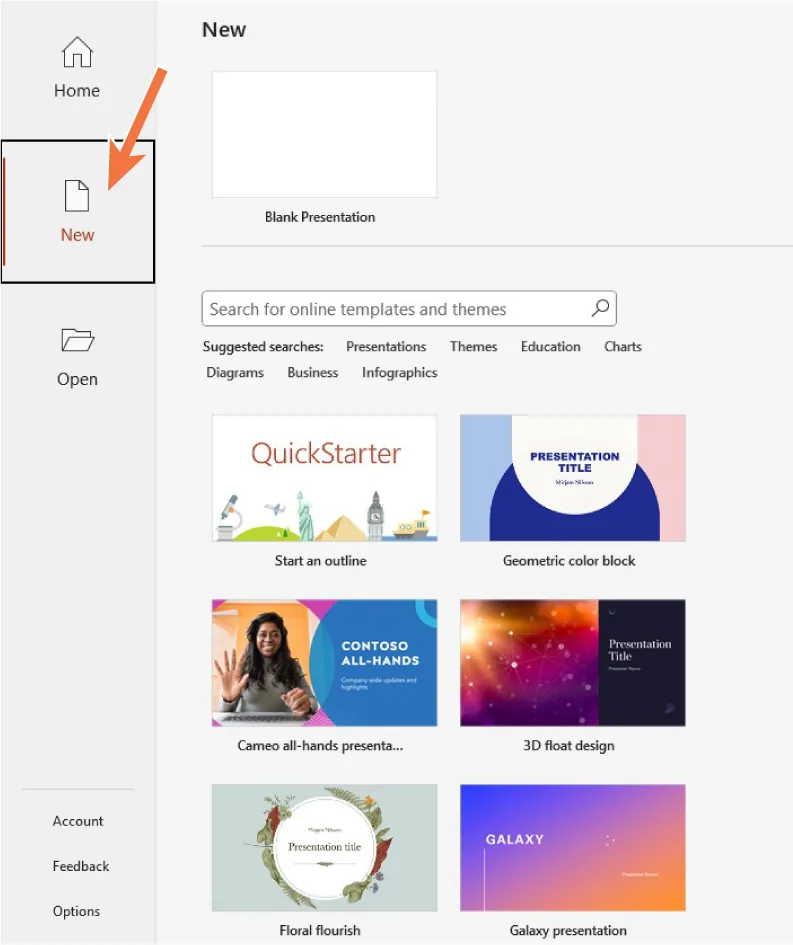The height and width of the screenshot is (945, 793).
Task: Select the New document icon
Action: 77,196
